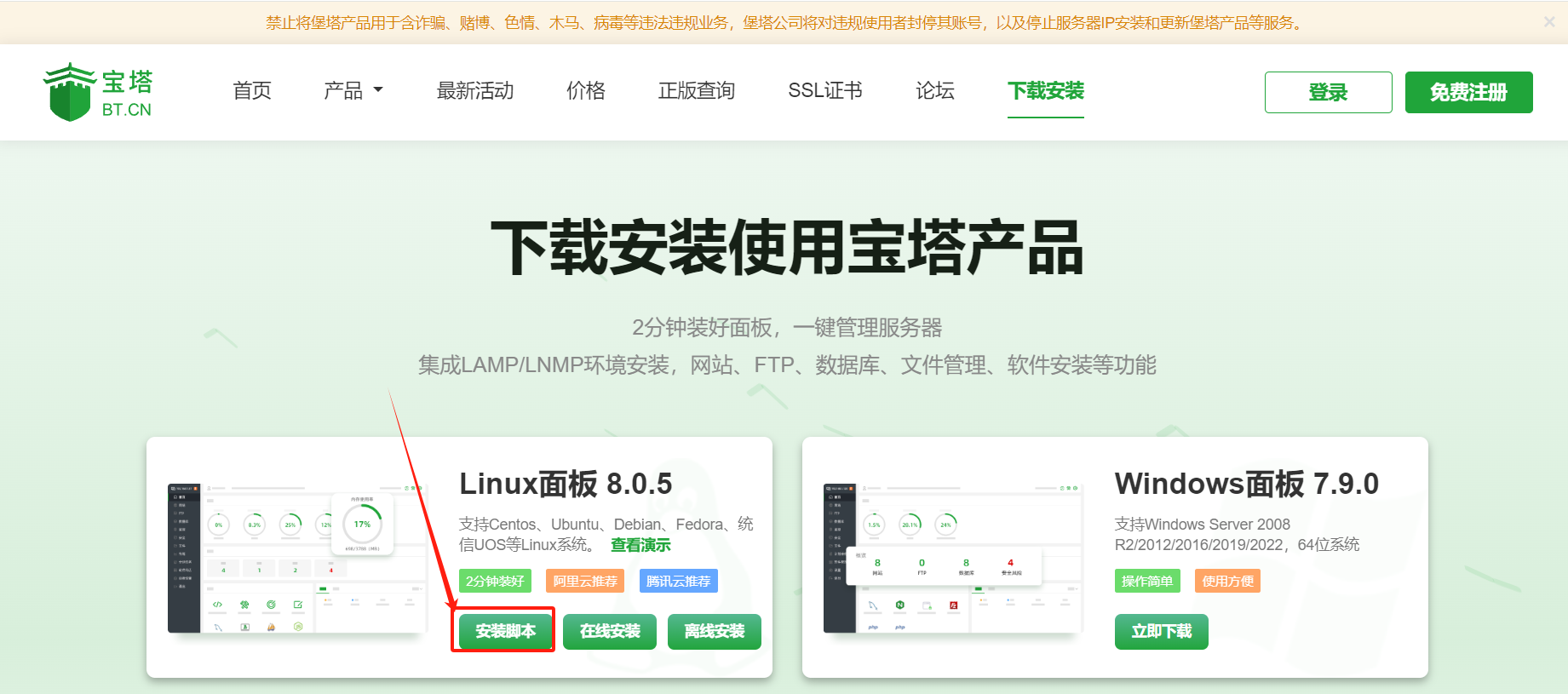The width and height of the screenshot is (1568, 694).
Task: Click the BT.CN pagoda logo
Action: tap(98, 92)
